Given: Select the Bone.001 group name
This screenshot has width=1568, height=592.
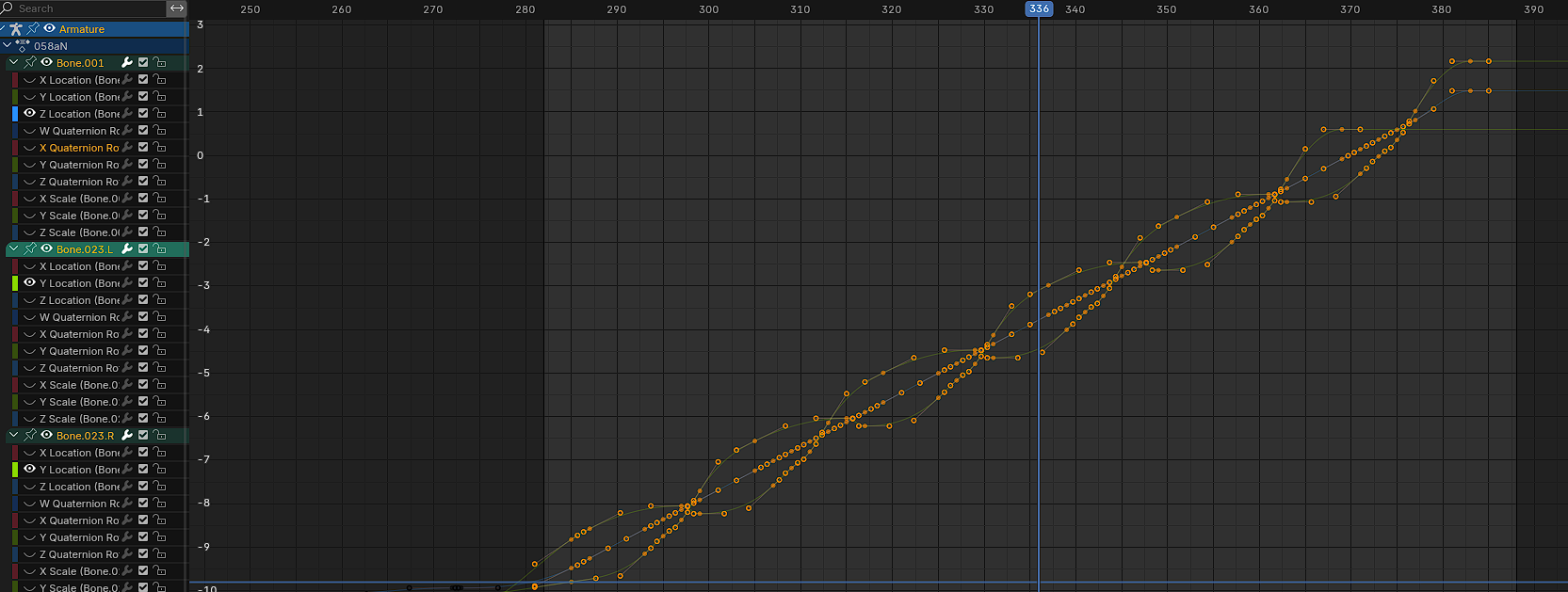Looking at the screenshot, I should [x=80, y=63].
